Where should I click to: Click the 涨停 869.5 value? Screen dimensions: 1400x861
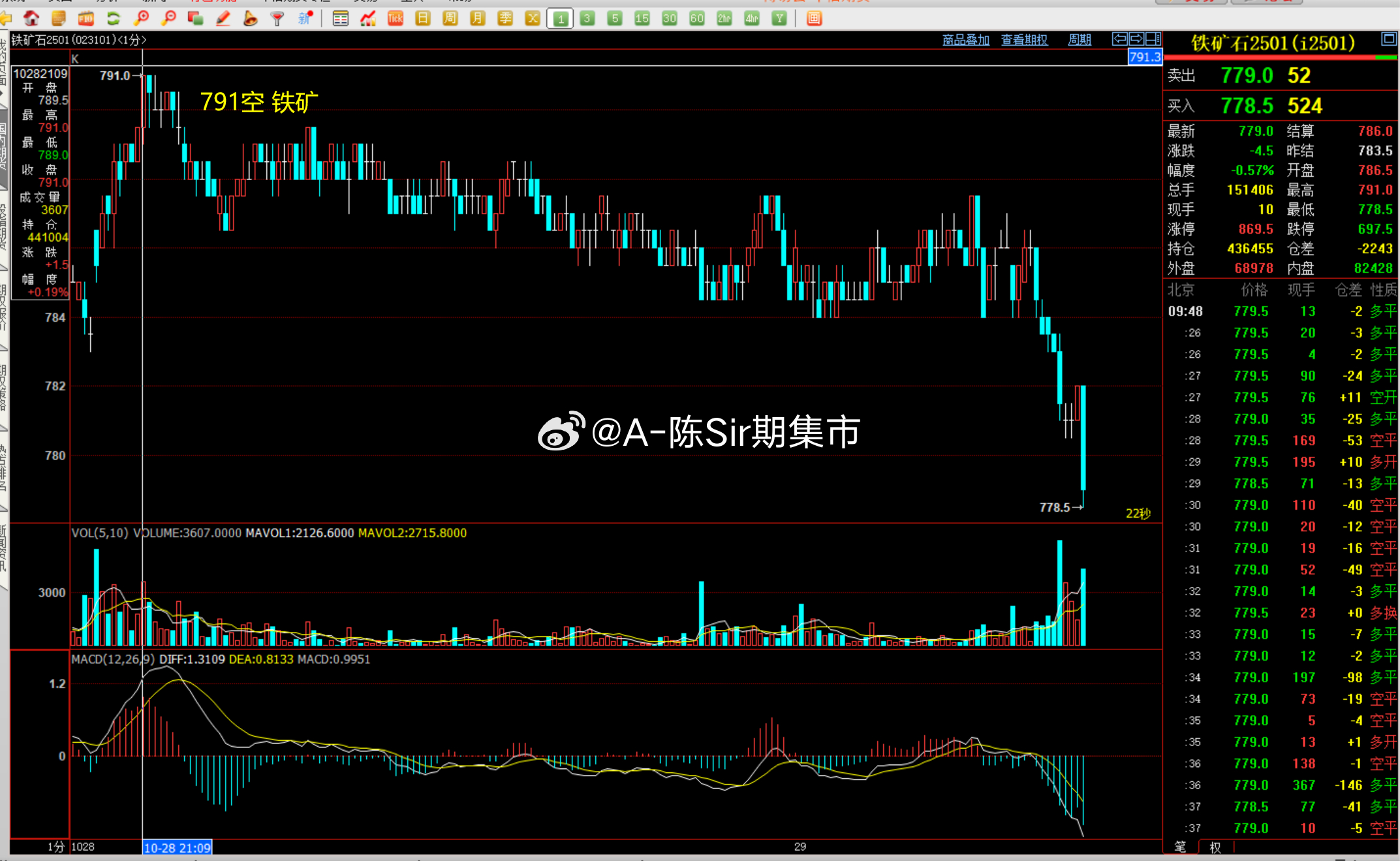[1256, 229]
